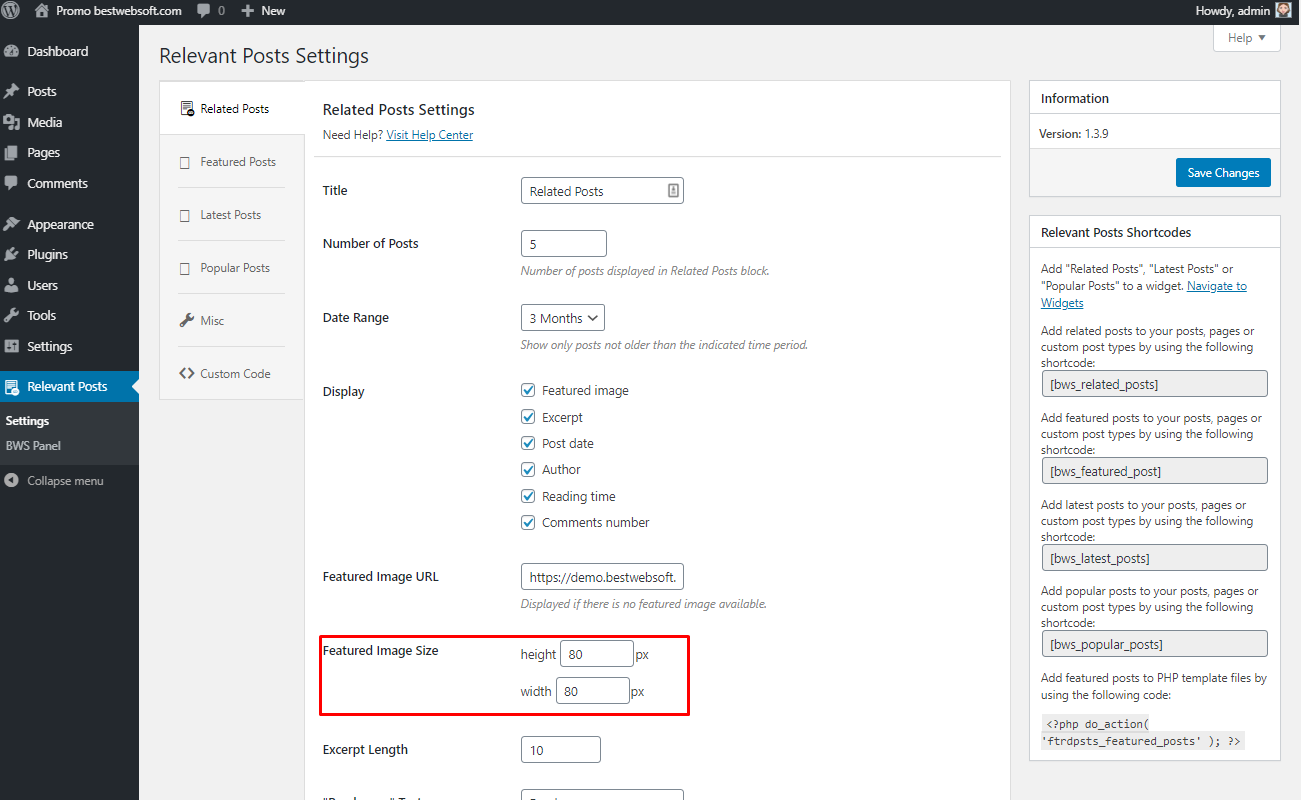Click the Featured Posts tab icon
The height and width of the screenshot is (800, 1301).
184,163
